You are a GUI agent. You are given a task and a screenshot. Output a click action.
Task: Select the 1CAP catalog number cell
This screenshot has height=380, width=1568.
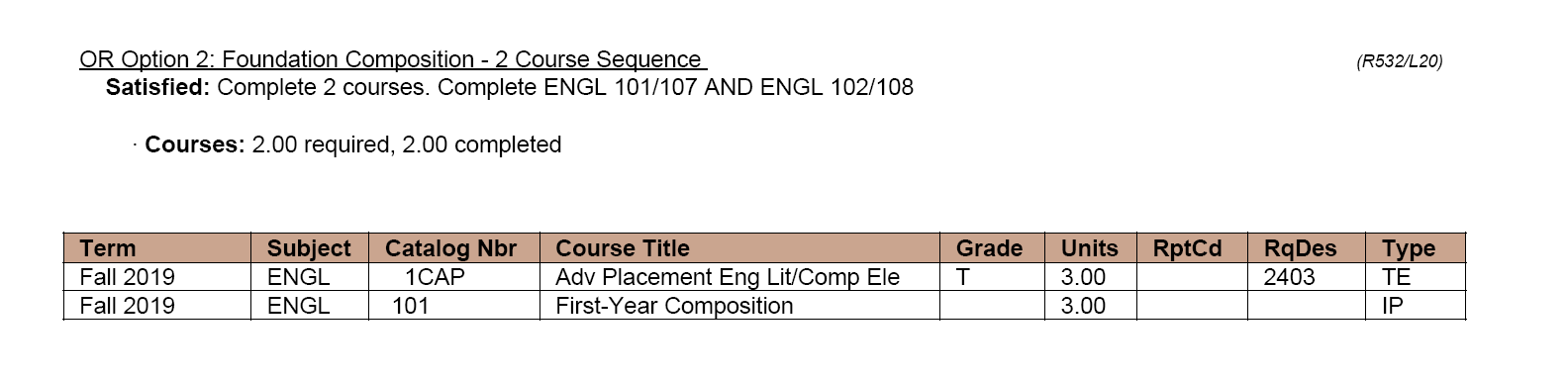435,277
